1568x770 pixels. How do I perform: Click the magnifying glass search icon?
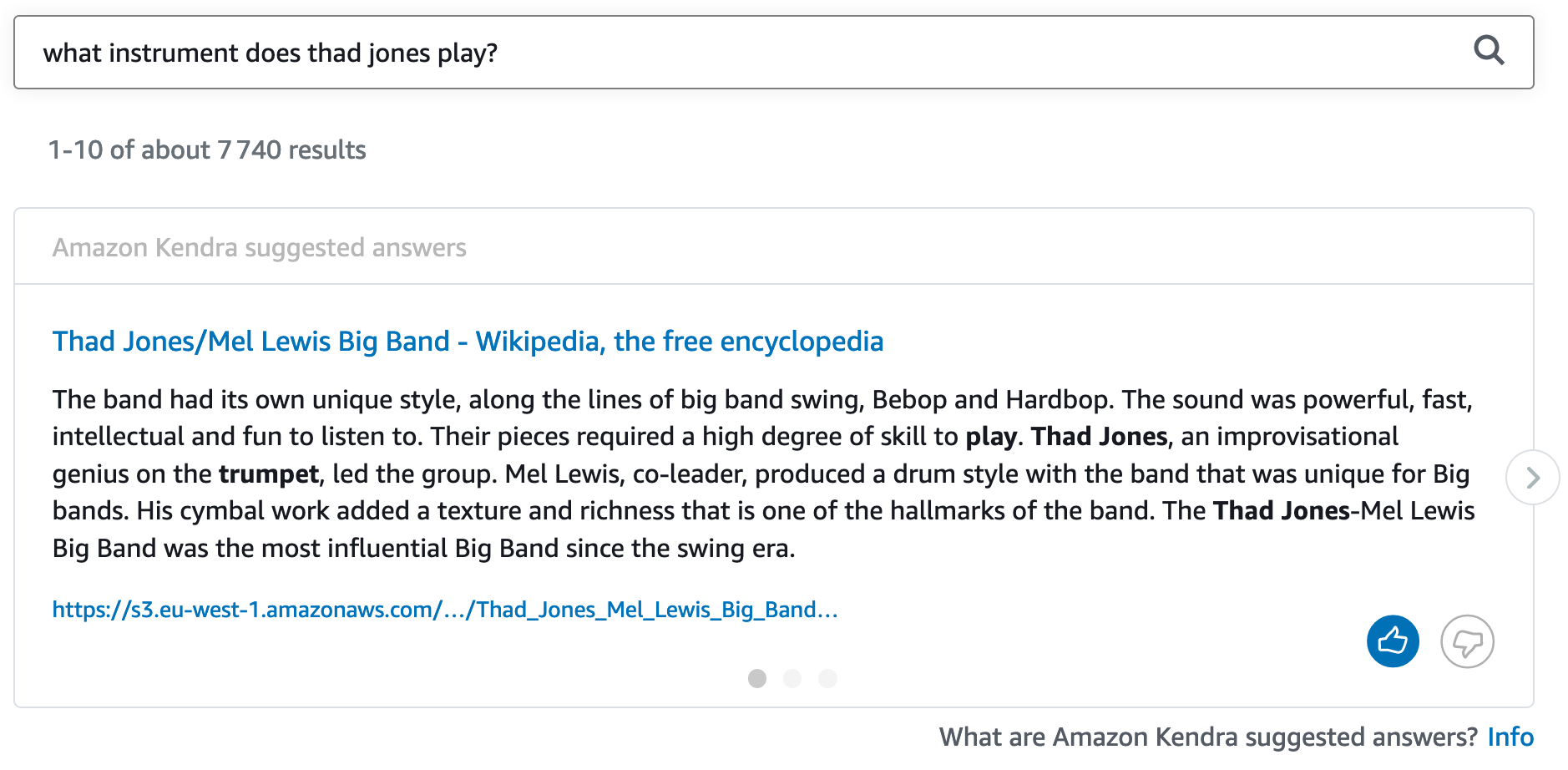[1488, 51]
